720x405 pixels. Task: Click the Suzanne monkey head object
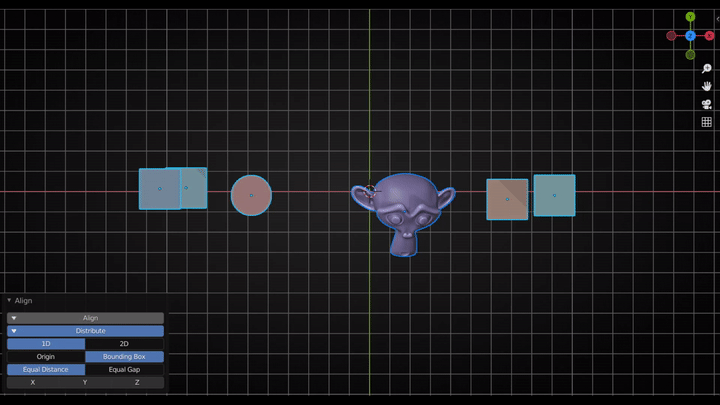click(406, 212)
